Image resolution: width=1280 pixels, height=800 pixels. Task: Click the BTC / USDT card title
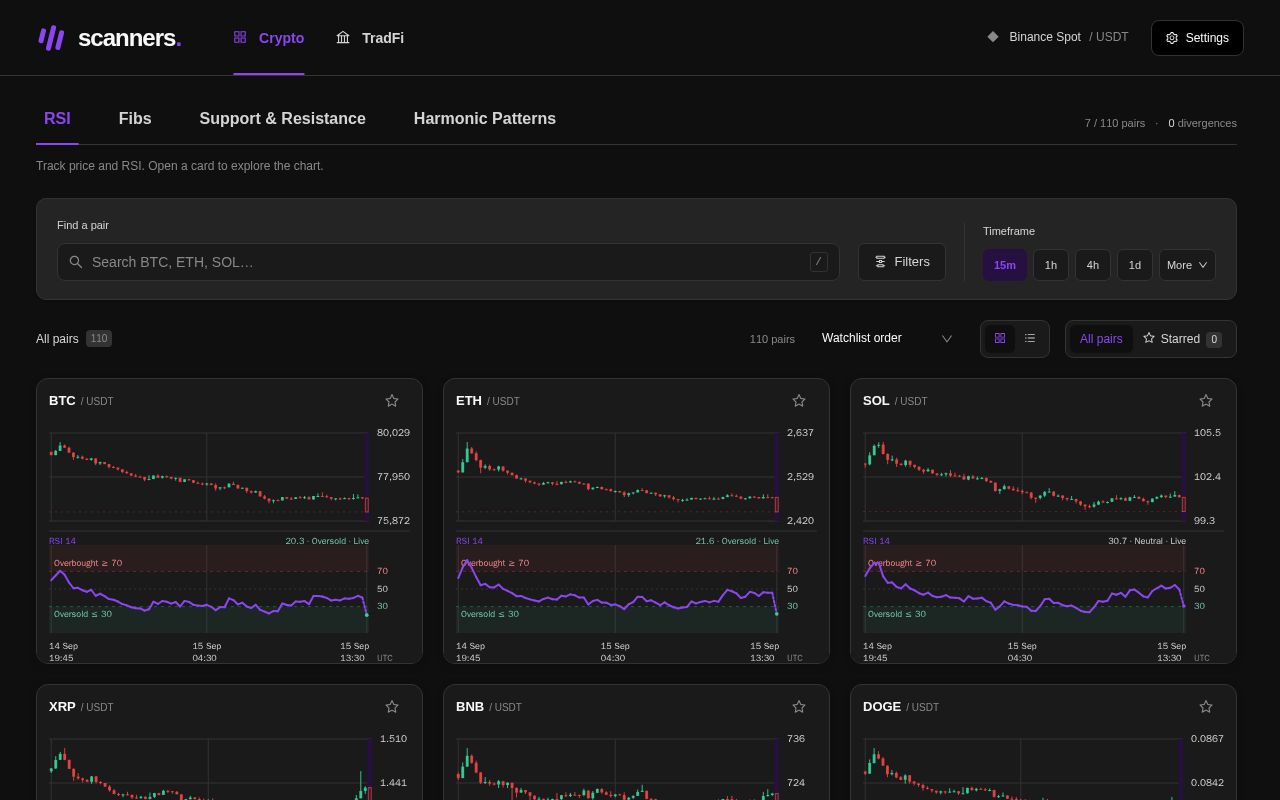tap(81, 401)
